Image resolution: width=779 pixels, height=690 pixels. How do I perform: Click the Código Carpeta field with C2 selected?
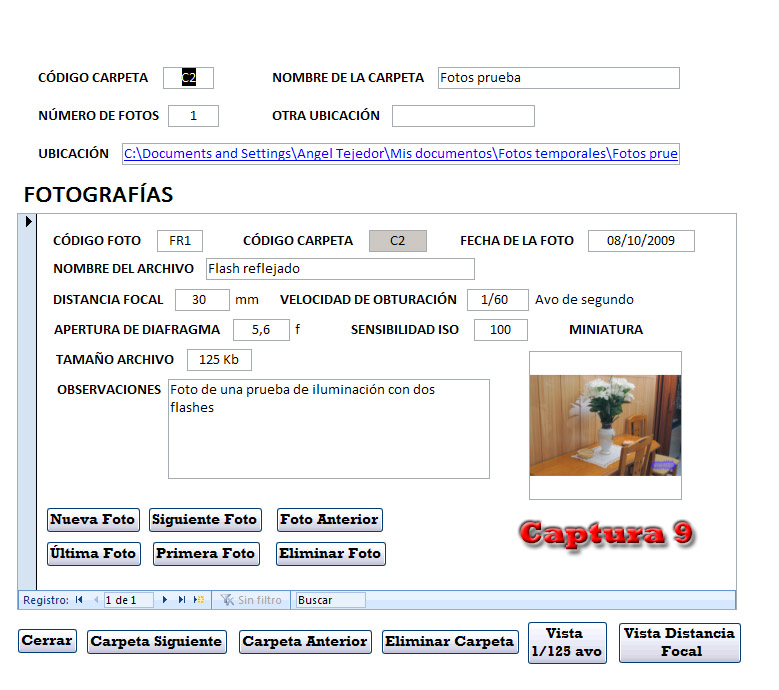188,78
